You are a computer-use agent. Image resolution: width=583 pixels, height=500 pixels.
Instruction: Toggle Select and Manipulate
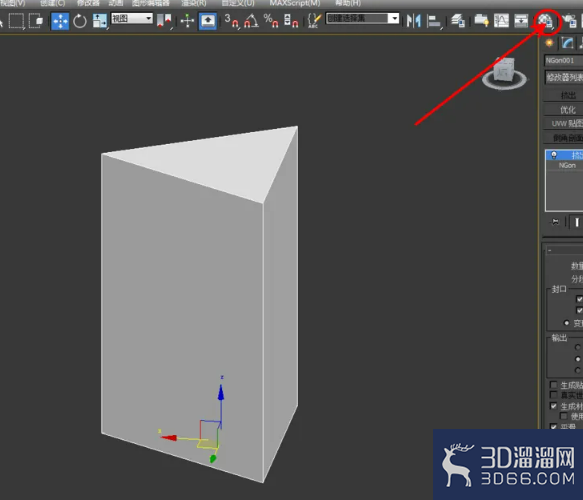pyautogui.click(x=187, y=21)
